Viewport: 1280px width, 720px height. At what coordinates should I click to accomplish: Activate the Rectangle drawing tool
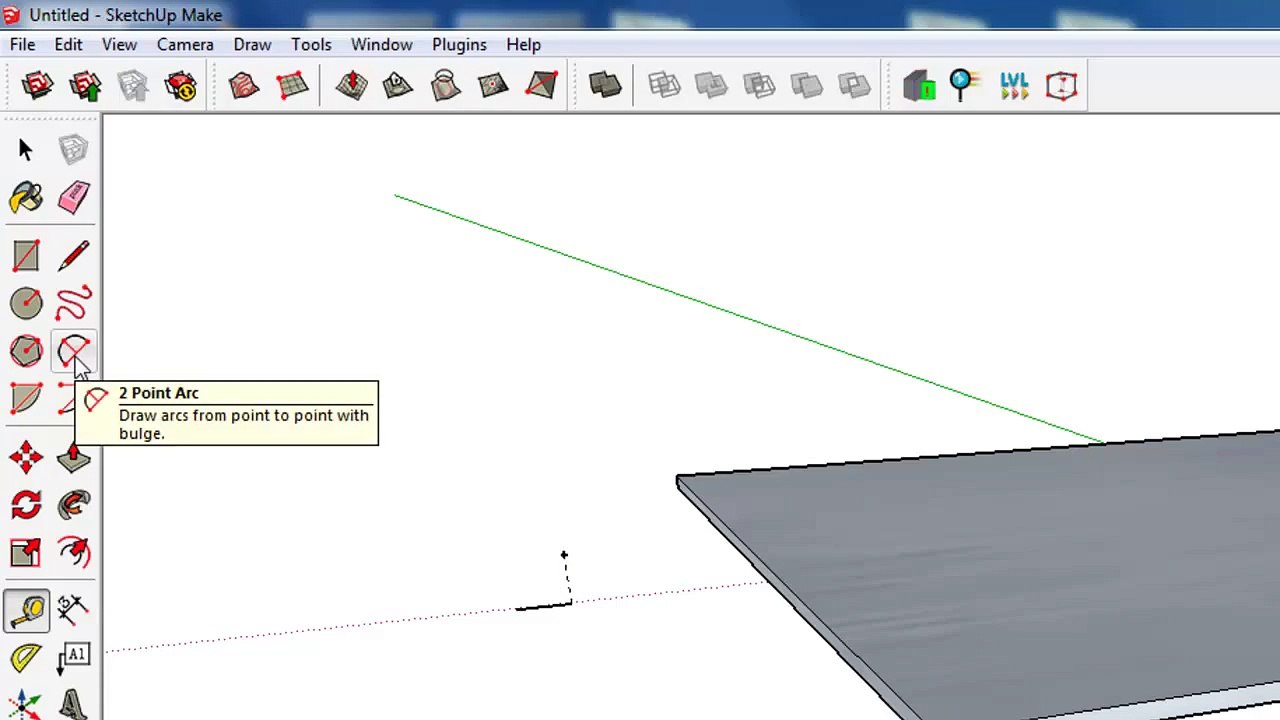[x=26, y=256]
